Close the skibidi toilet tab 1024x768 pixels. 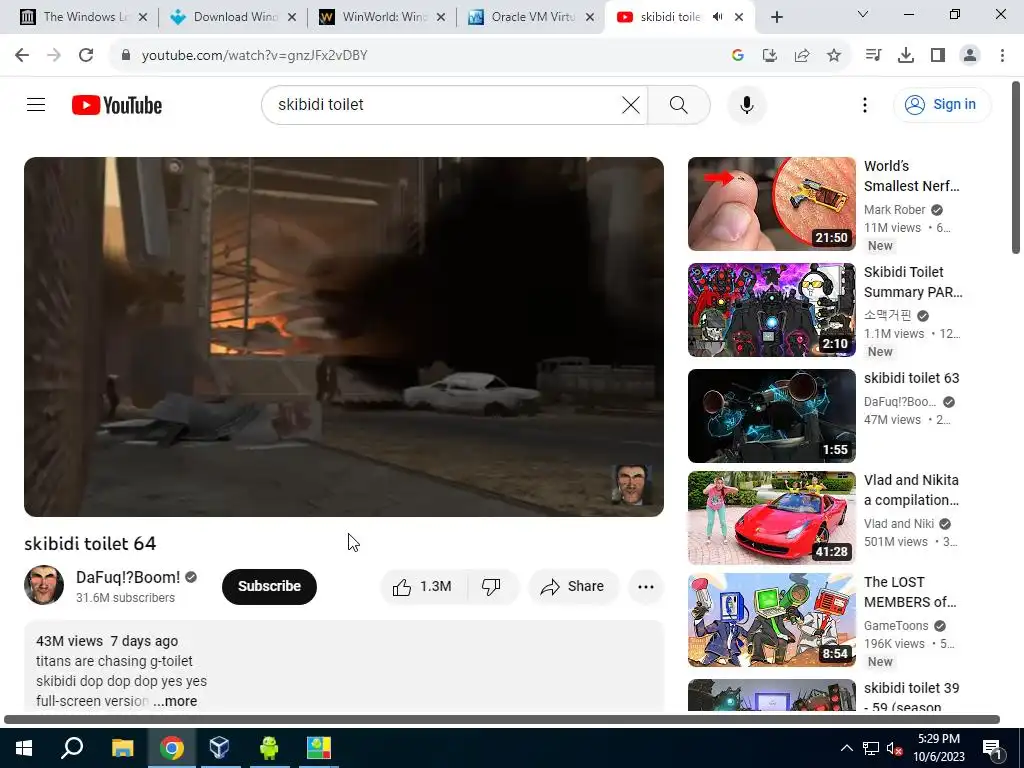pos(739,17)
